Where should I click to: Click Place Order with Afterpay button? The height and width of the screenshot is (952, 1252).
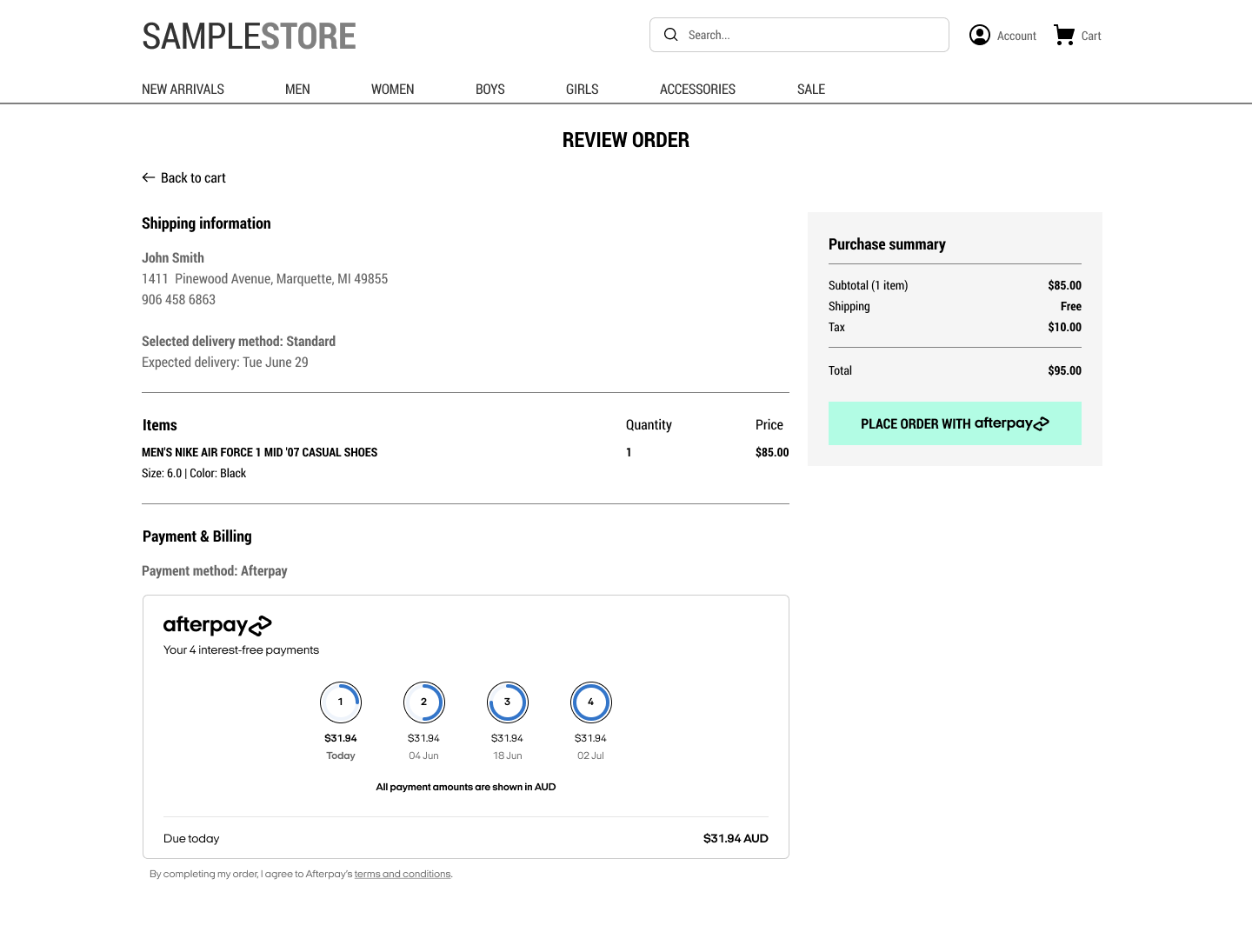[x=955, y=423]
